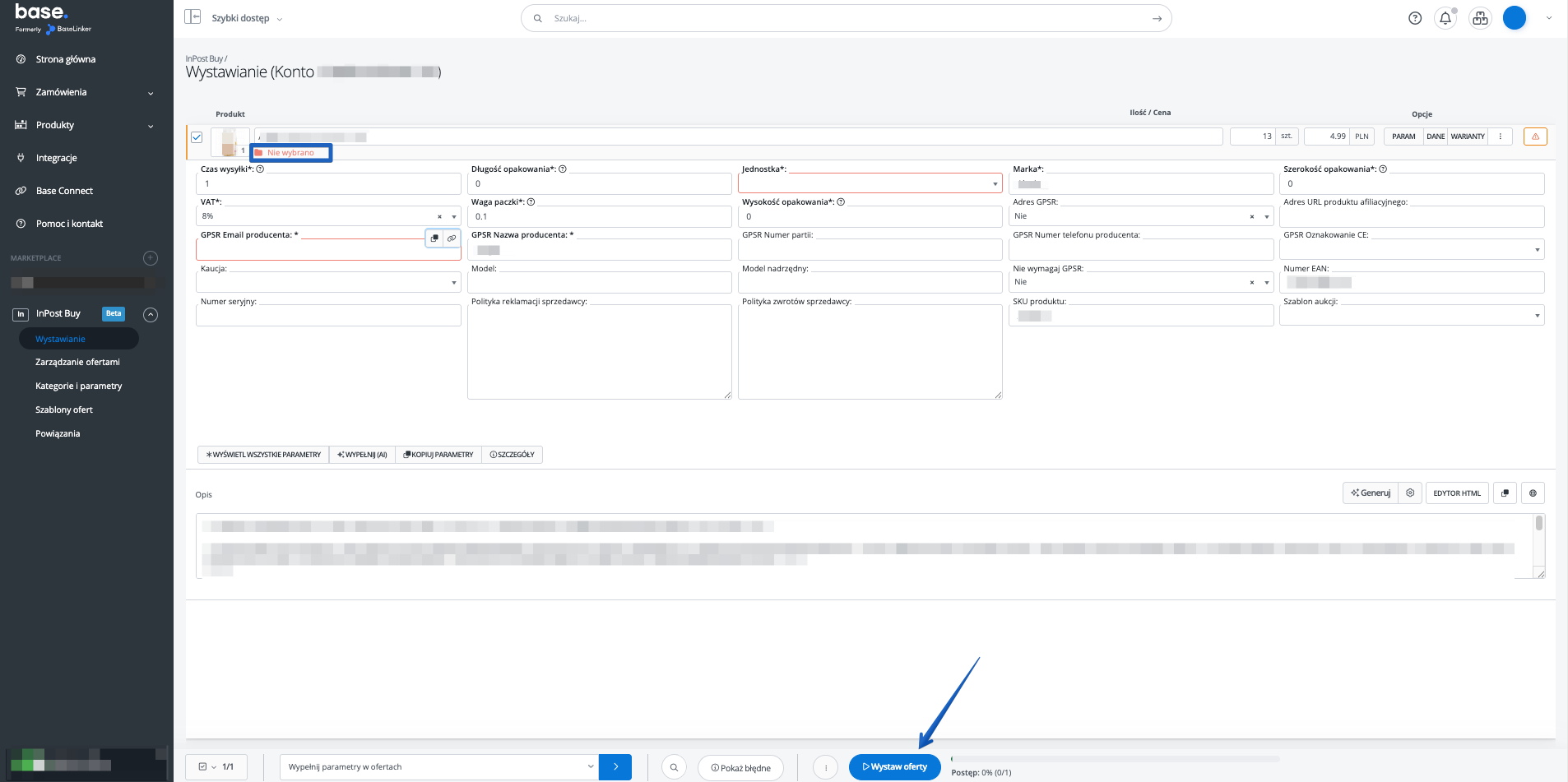Screen dimensions: 1568x782
Task: Collapse the InPost Buy section
Action: coord(151,314)
